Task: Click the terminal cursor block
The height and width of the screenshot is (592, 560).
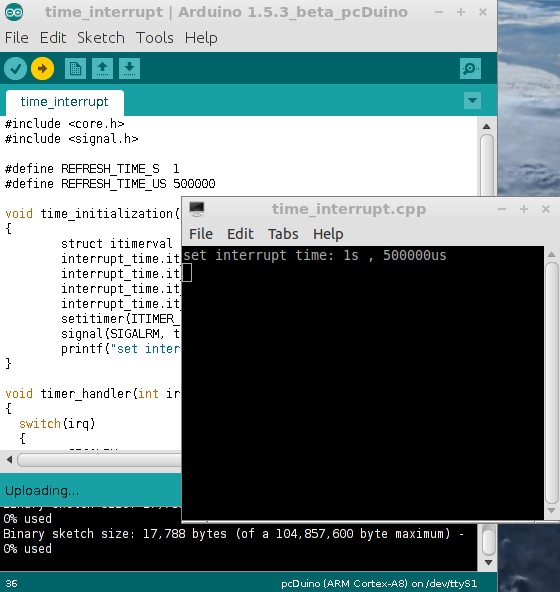Action: pyautogui.click(x=187, y=272)
